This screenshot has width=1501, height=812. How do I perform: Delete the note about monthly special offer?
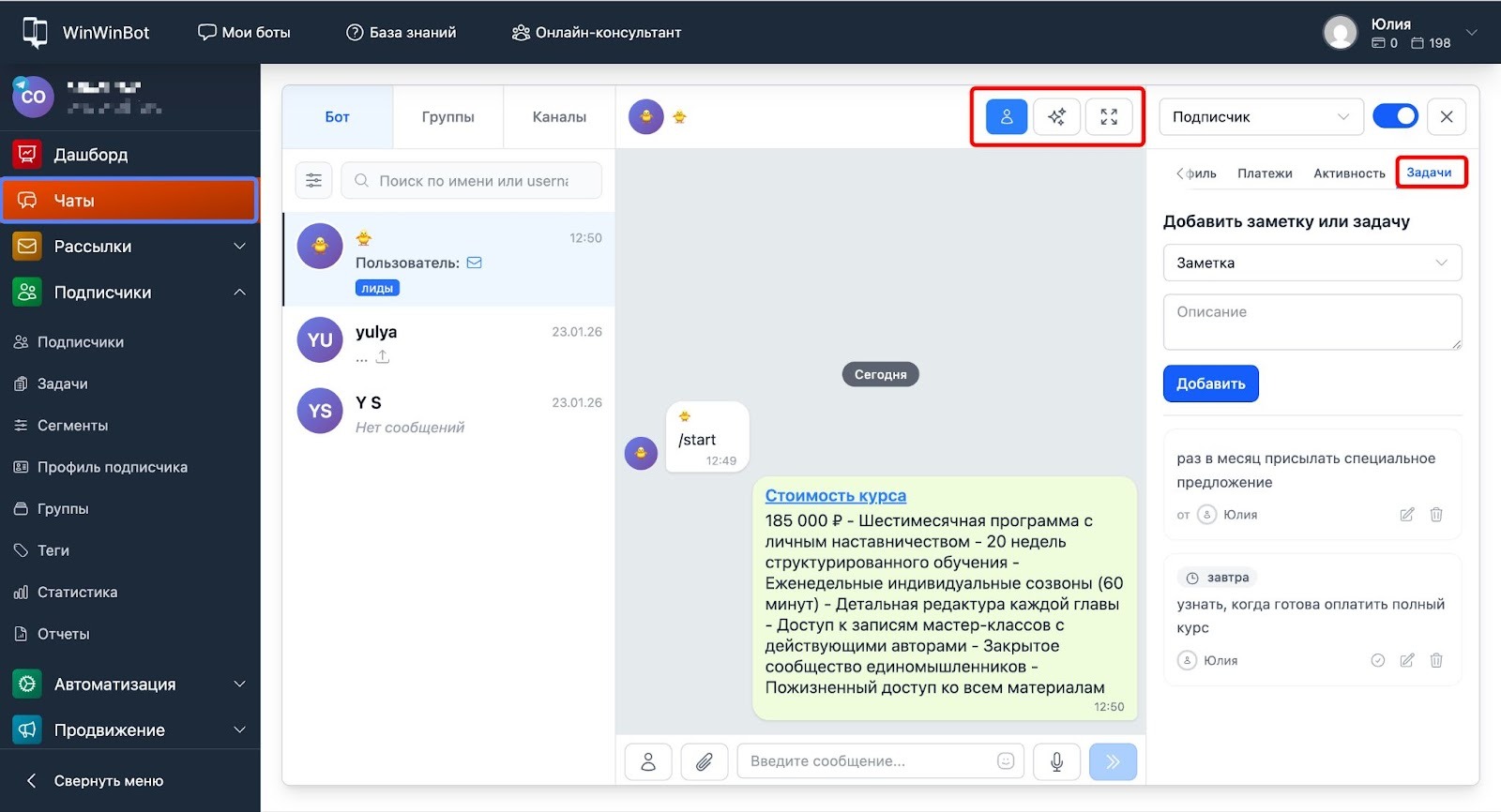[x=1435, y=515]
